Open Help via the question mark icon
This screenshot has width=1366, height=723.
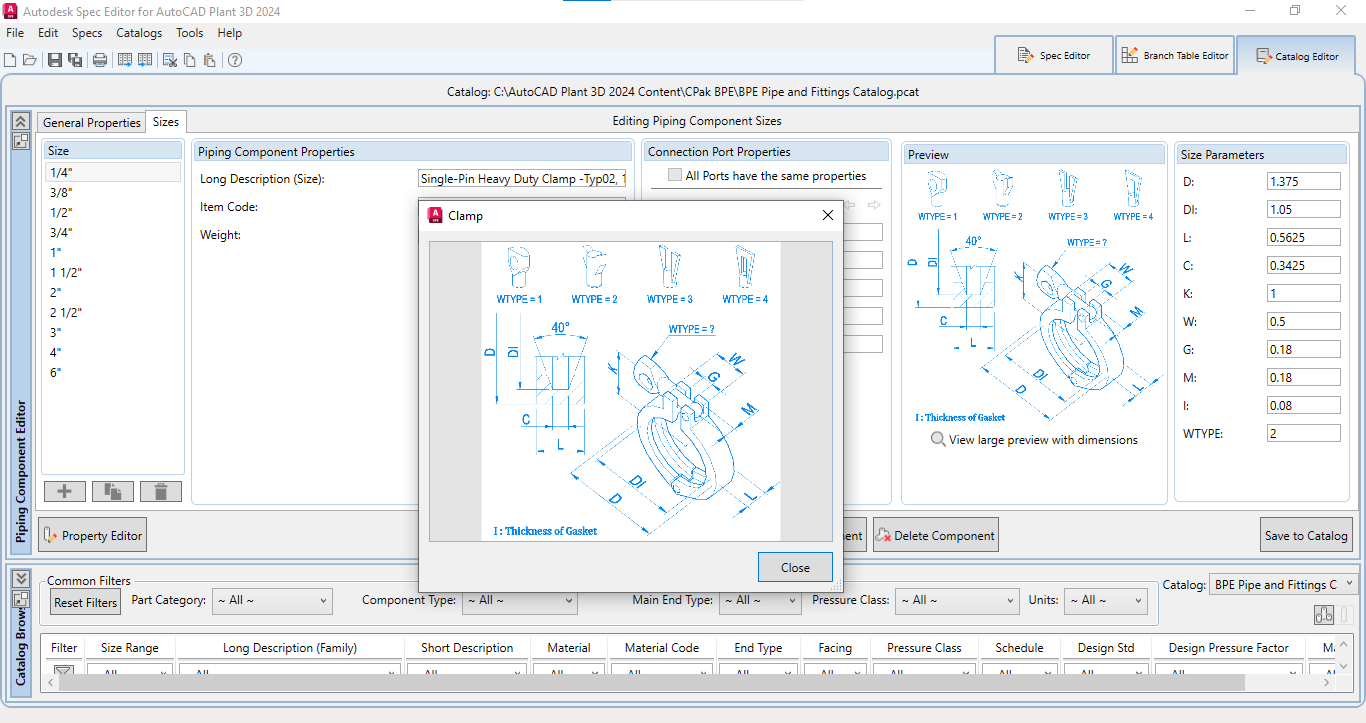[235, 60]
